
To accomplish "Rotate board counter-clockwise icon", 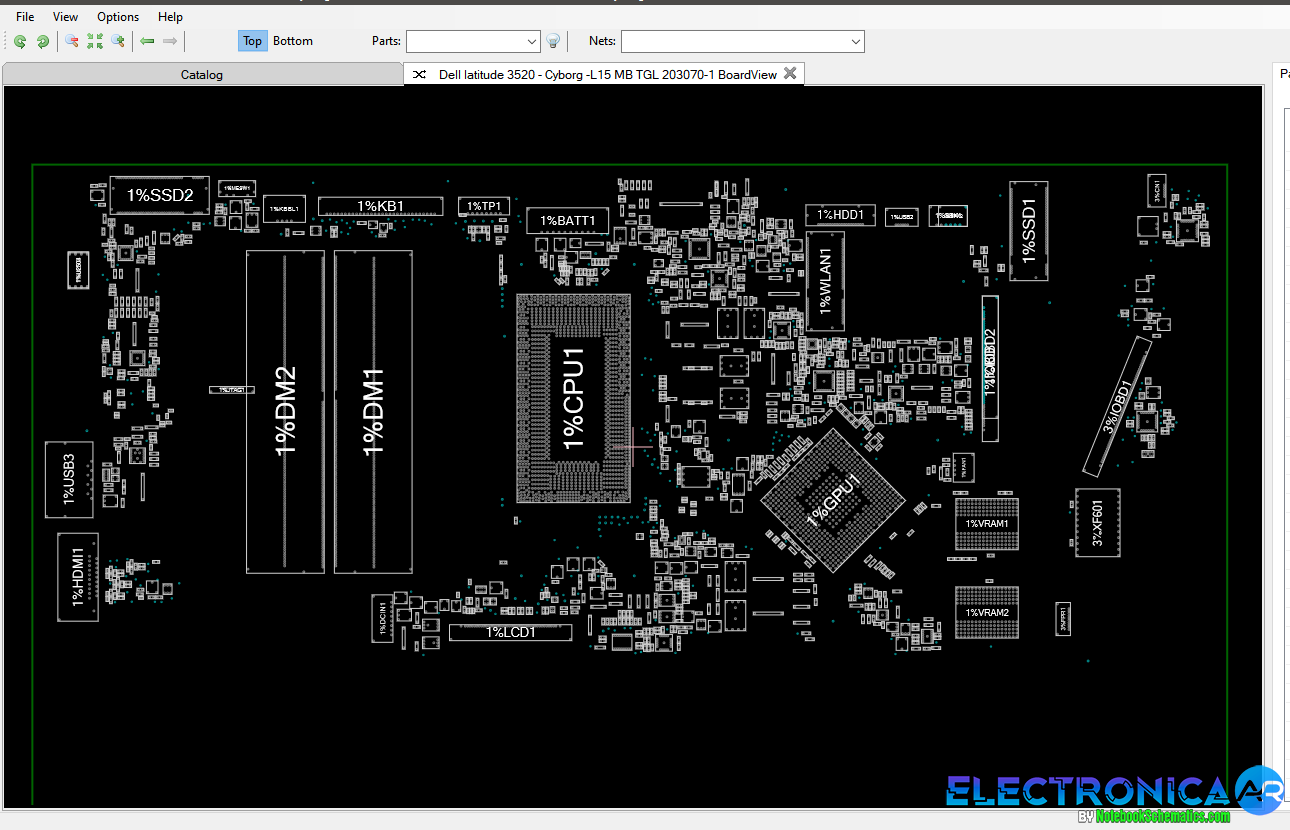I will click(19, 41).
